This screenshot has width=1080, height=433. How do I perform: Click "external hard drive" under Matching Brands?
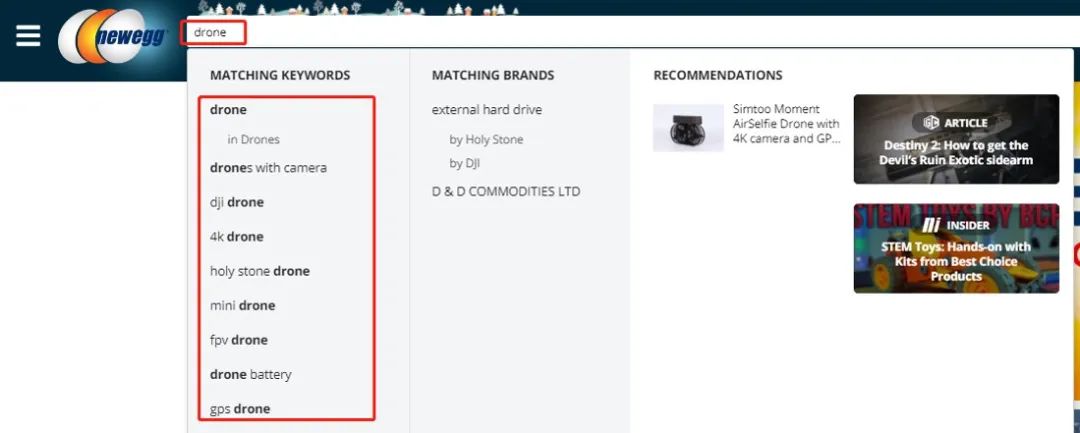pyautogui.click(x=487, y=110)
